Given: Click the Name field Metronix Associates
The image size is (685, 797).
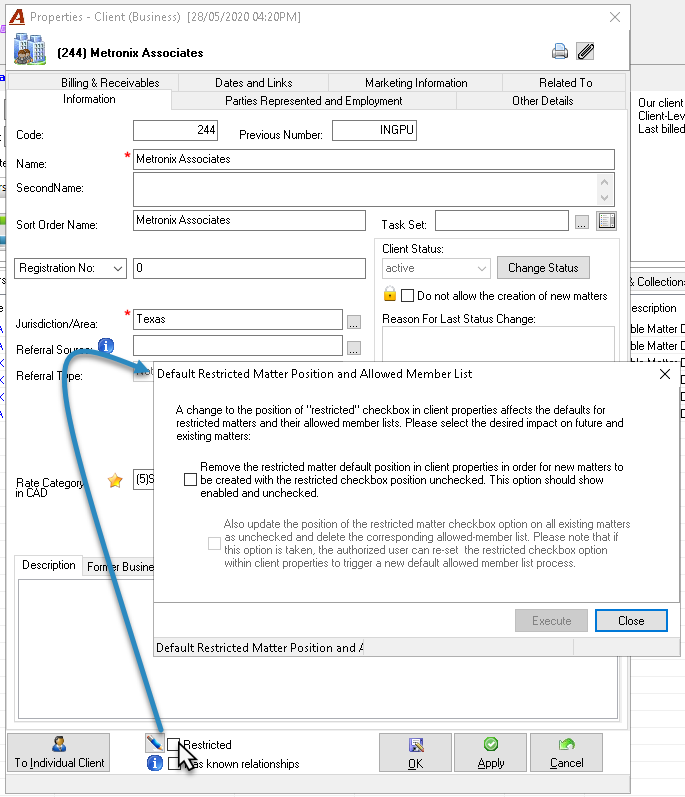Looking at the screenshot, I should (373, 159).
